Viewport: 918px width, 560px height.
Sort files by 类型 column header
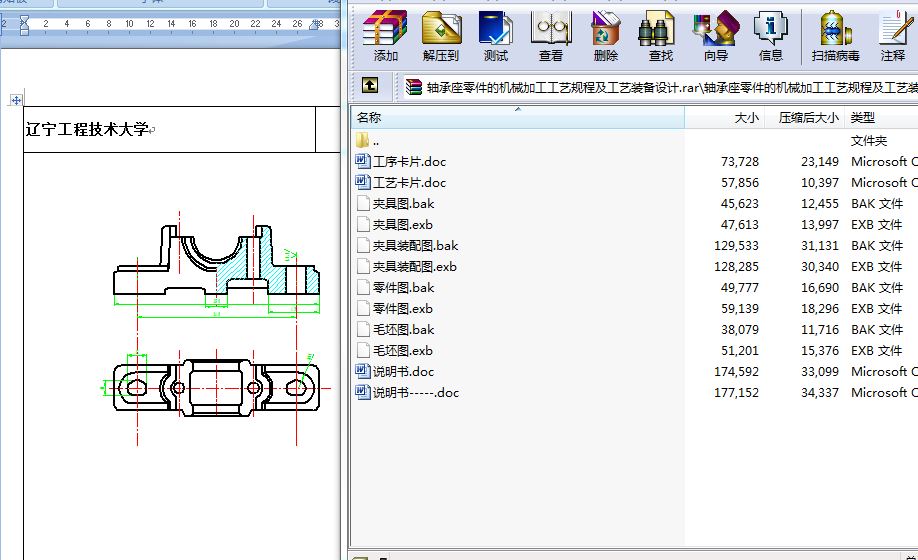[881, 118]
